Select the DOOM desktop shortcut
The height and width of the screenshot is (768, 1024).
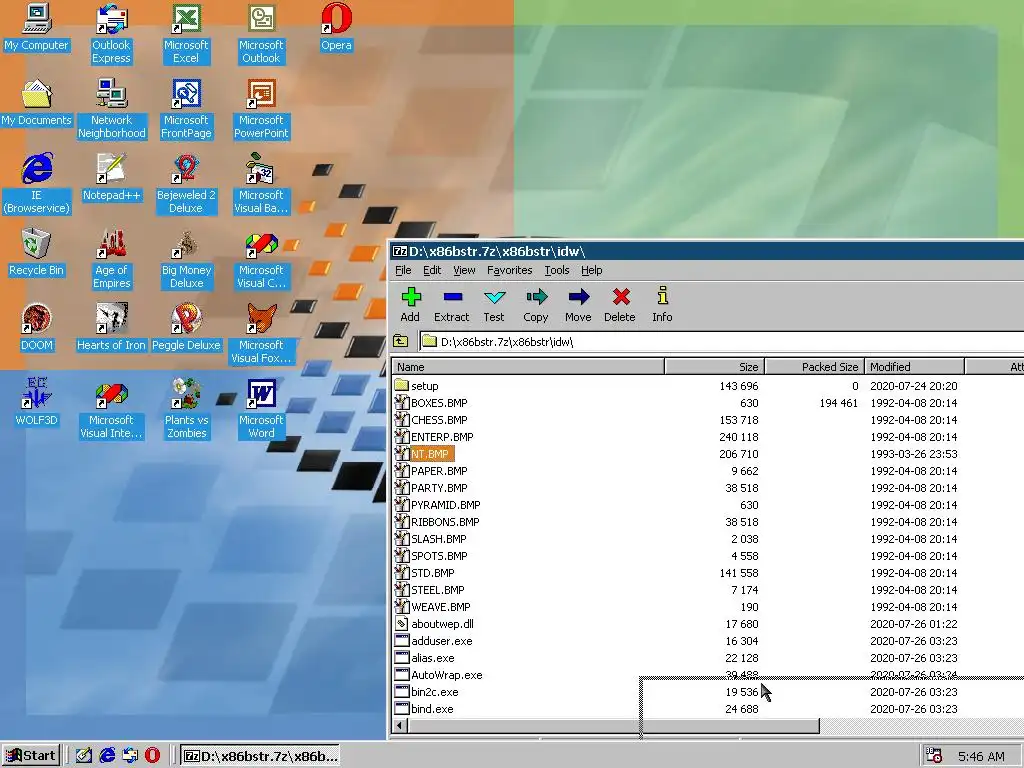37,327
